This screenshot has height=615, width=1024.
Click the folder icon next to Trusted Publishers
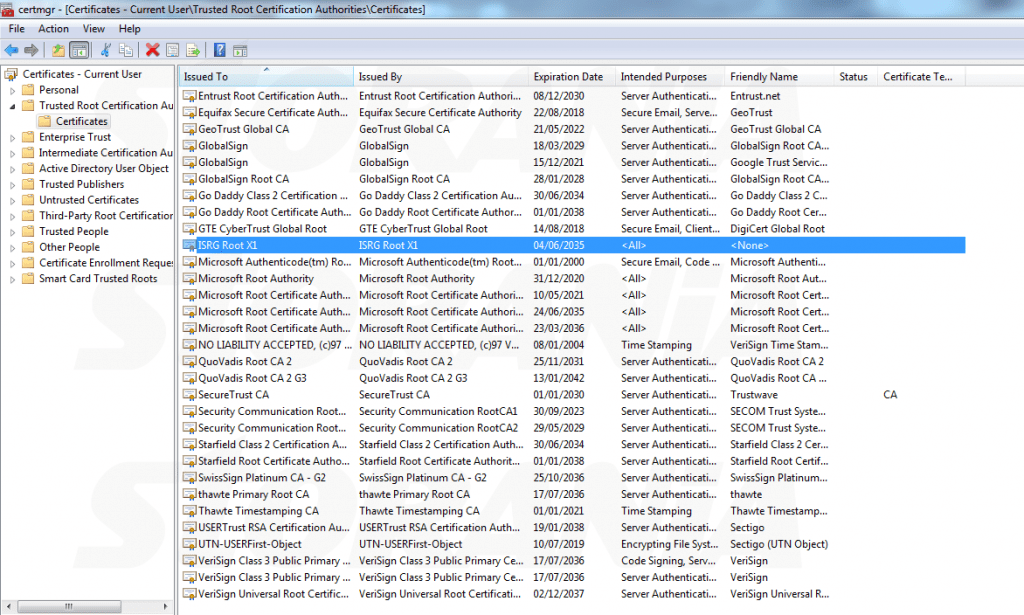[x=28, y=184]
